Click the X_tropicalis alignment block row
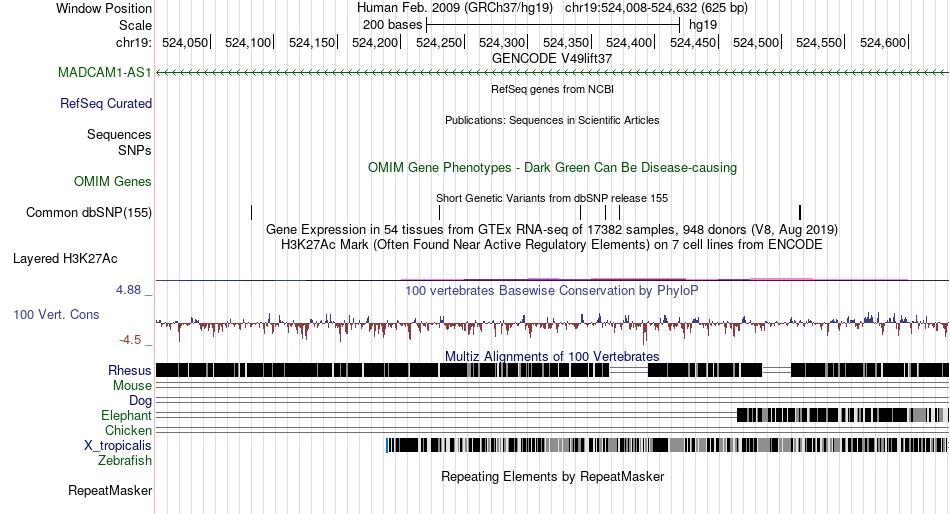This screenshot has height=514, width=950. [x=667, y=446]
